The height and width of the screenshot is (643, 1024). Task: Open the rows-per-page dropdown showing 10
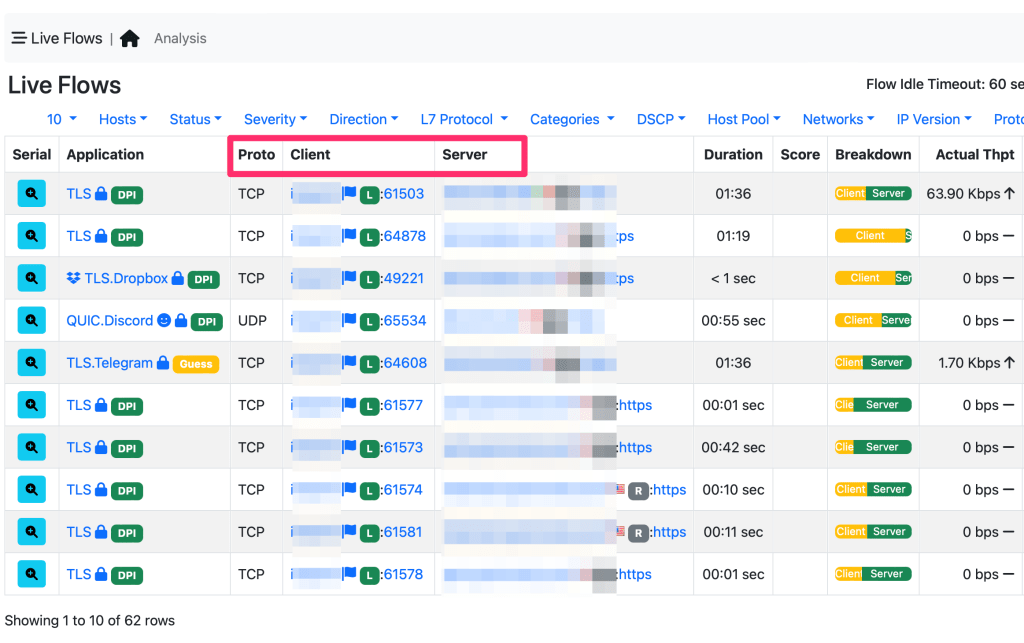[x=61, y=119]
